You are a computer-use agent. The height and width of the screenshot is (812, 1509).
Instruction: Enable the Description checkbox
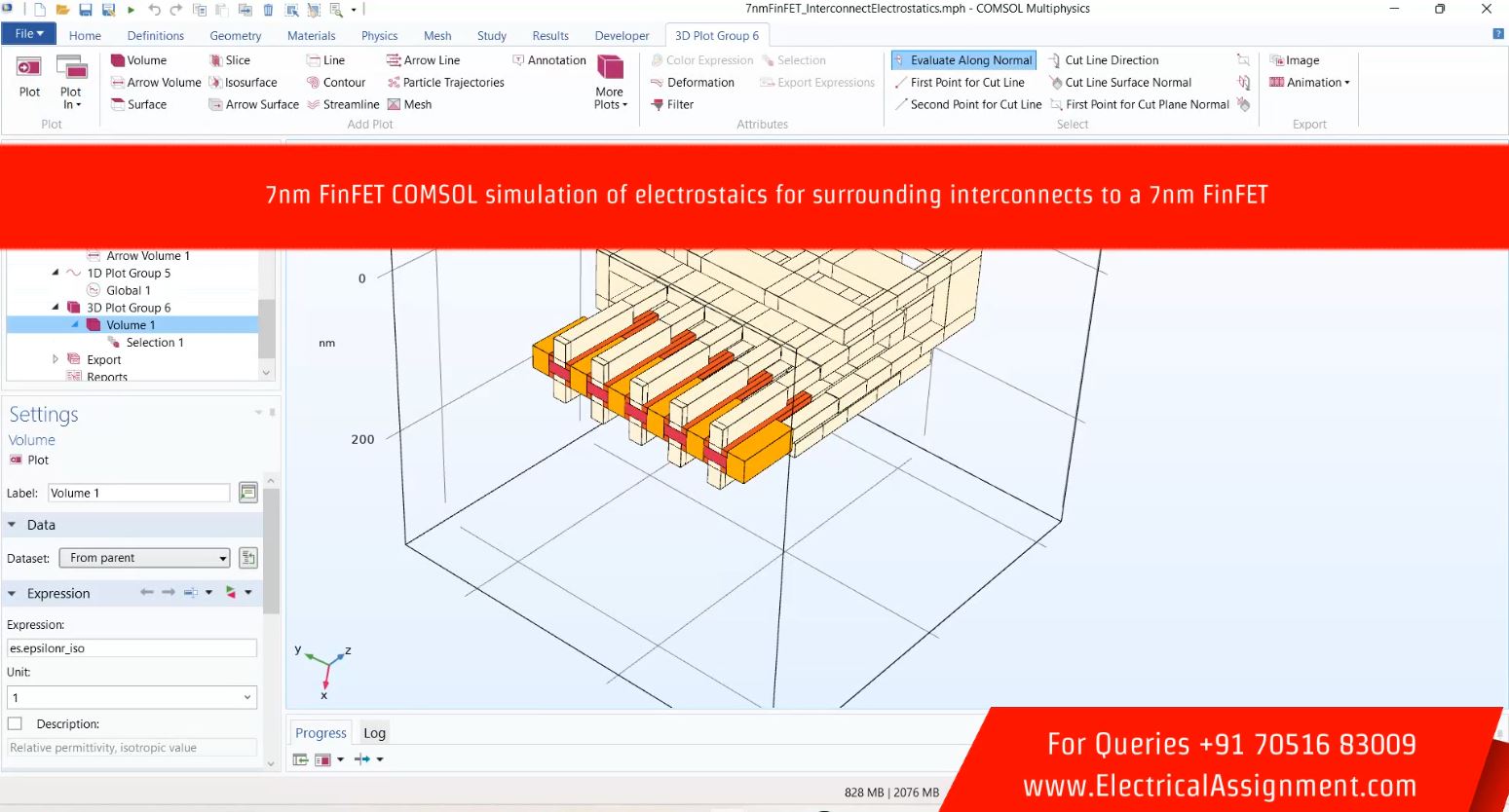tap(15, 723)
